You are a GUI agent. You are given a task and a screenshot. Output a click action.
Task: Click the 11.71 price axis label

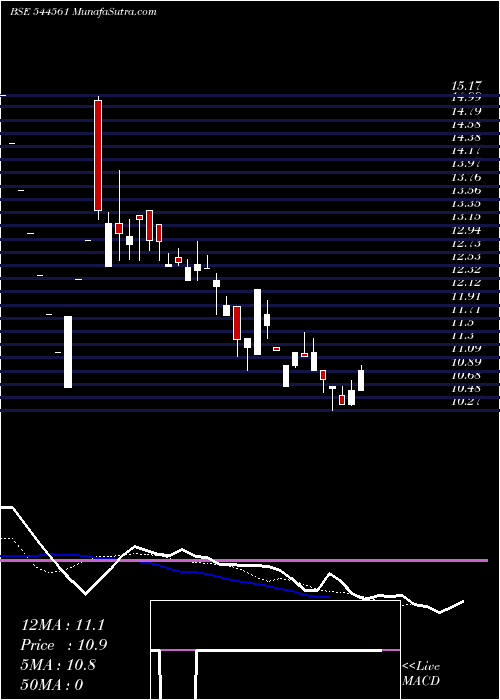coord(466,309)
